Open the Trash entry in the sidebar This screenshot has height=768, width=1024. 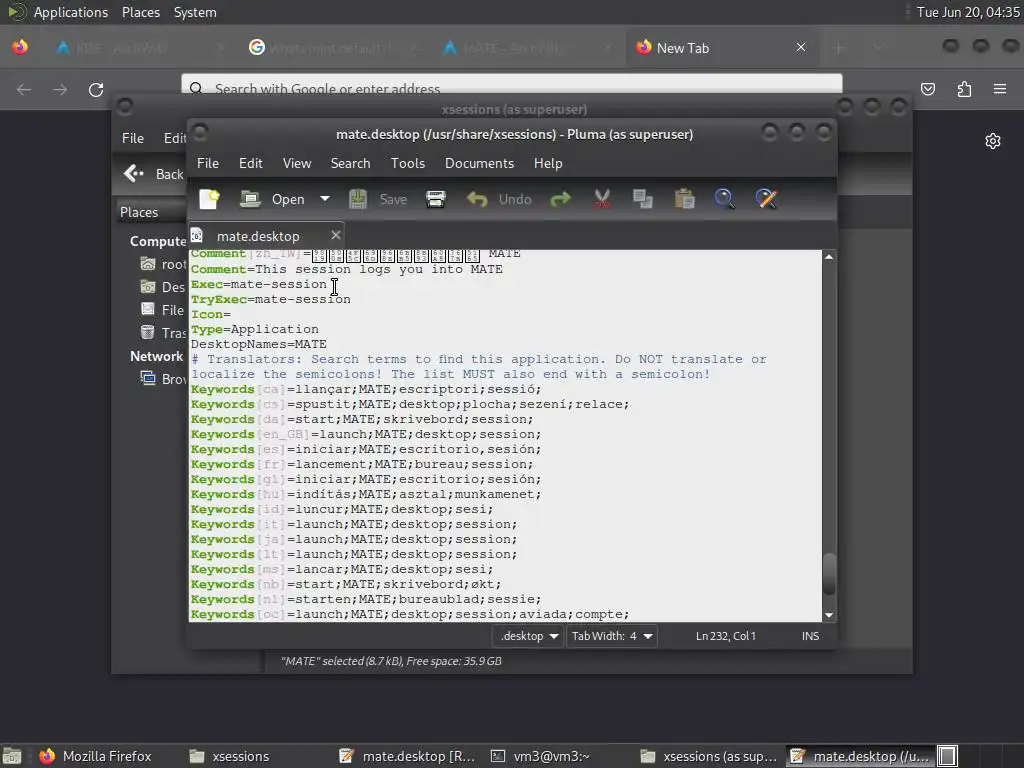point(163,333)
